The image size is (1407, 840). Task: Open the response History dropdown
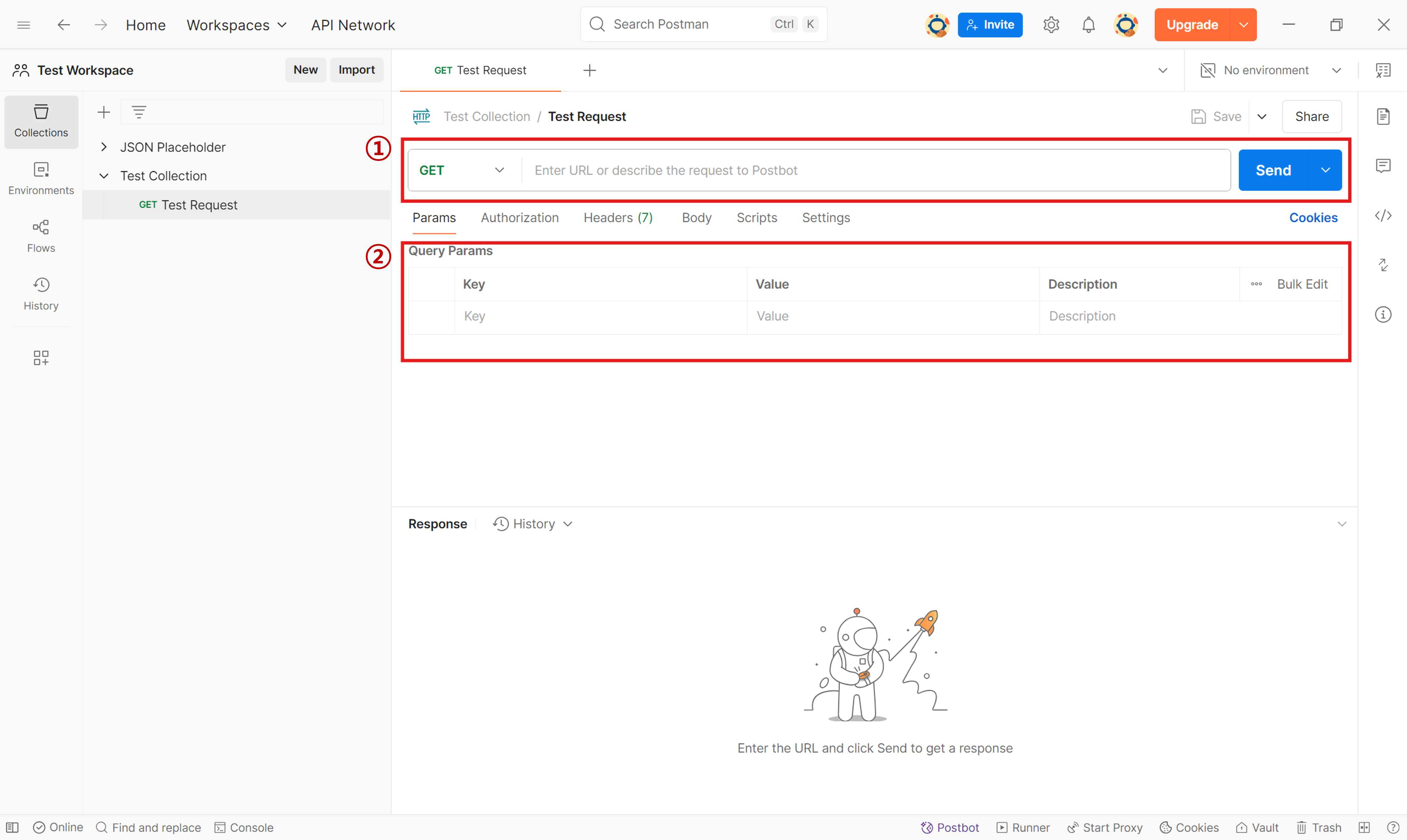pyautogui.click(x=532, y=524)
